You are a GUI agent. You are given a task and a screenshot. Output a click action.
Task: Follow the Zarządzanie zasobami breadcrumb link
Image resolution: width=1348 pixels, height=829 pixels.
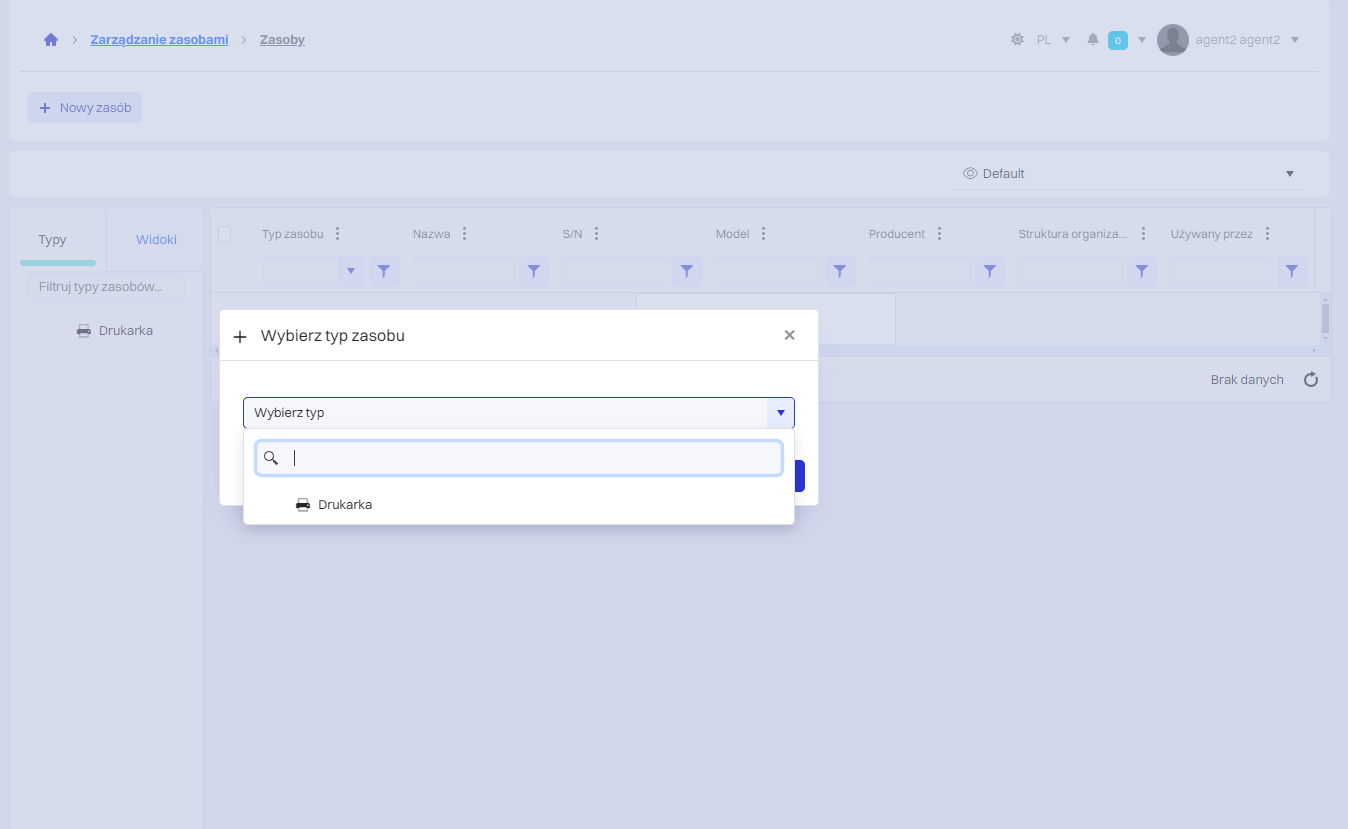[x=159, y=40]
